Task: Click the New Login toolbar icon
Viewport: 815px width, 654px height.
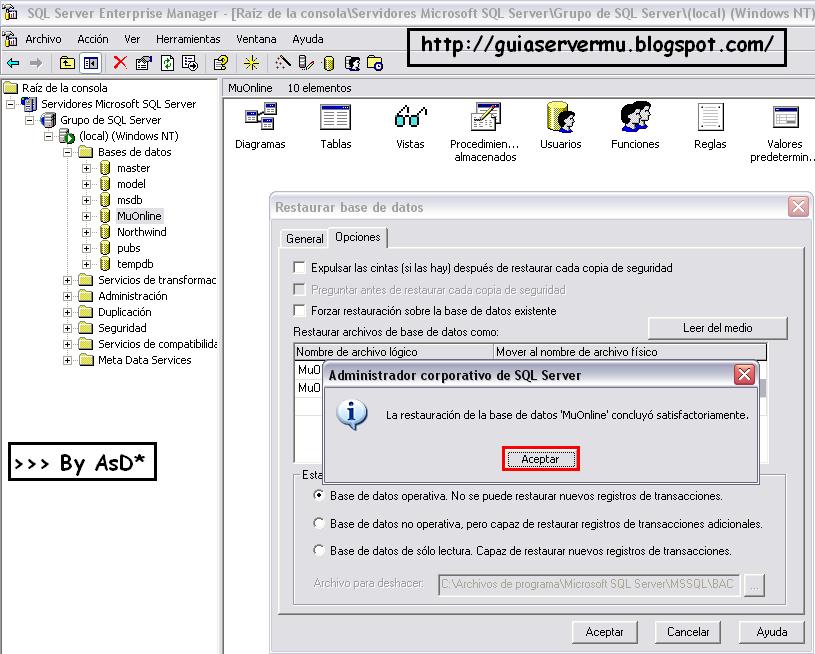Action: 352,63
